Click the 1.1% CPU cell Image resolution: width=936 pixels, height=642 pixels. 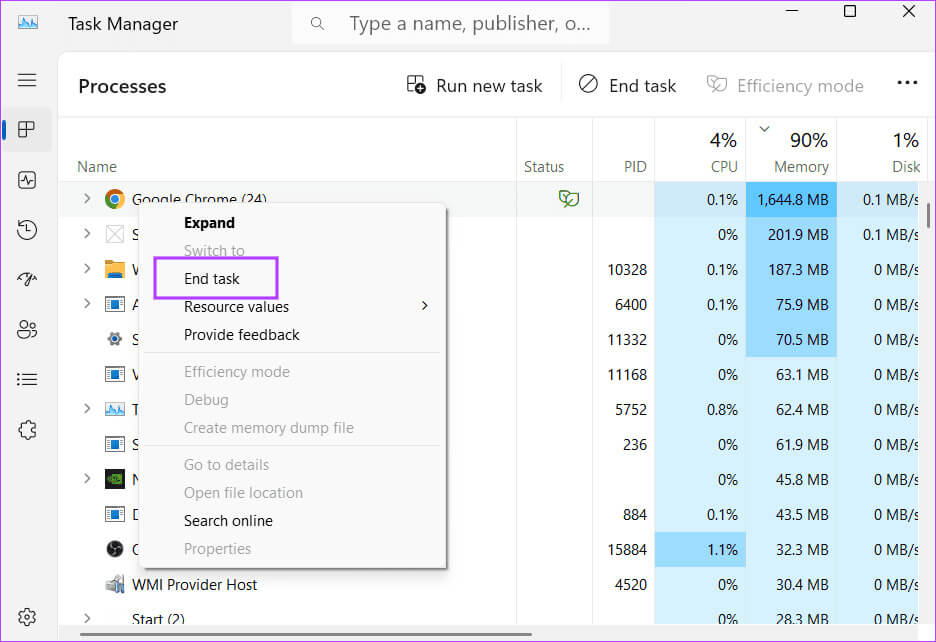(701, 549)
